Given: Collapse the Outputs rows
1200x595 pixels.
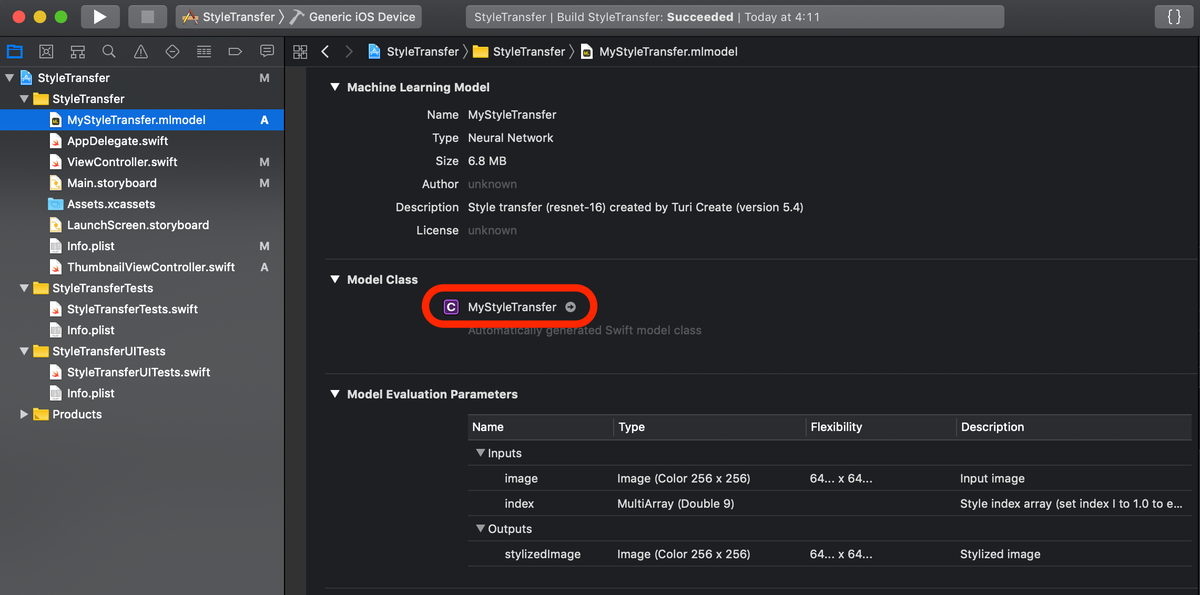Looking at the screenshot, I should pyautogui.click(x=480, y=529).
